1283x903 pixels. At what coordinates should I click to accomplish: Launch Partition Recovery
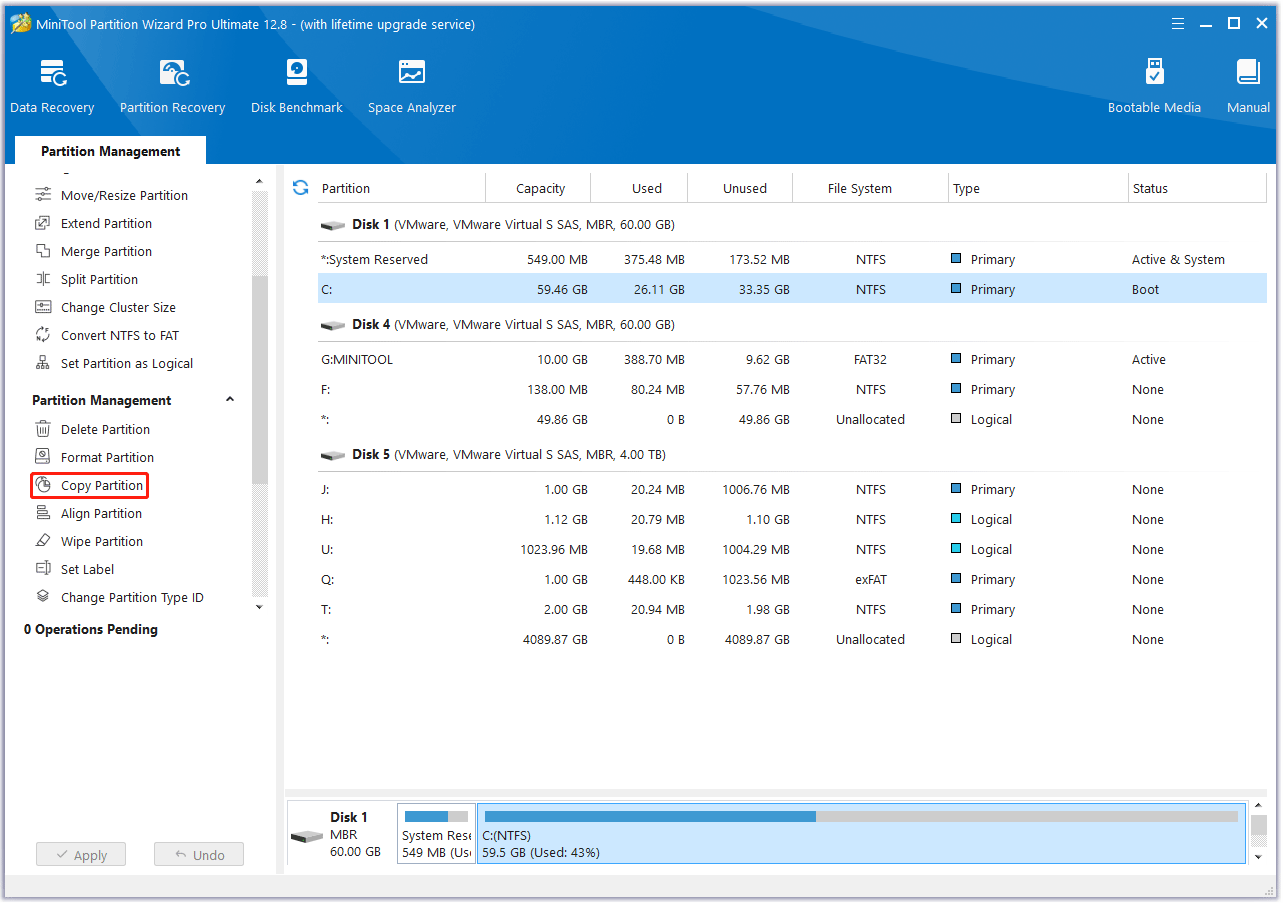pos(172,86)
